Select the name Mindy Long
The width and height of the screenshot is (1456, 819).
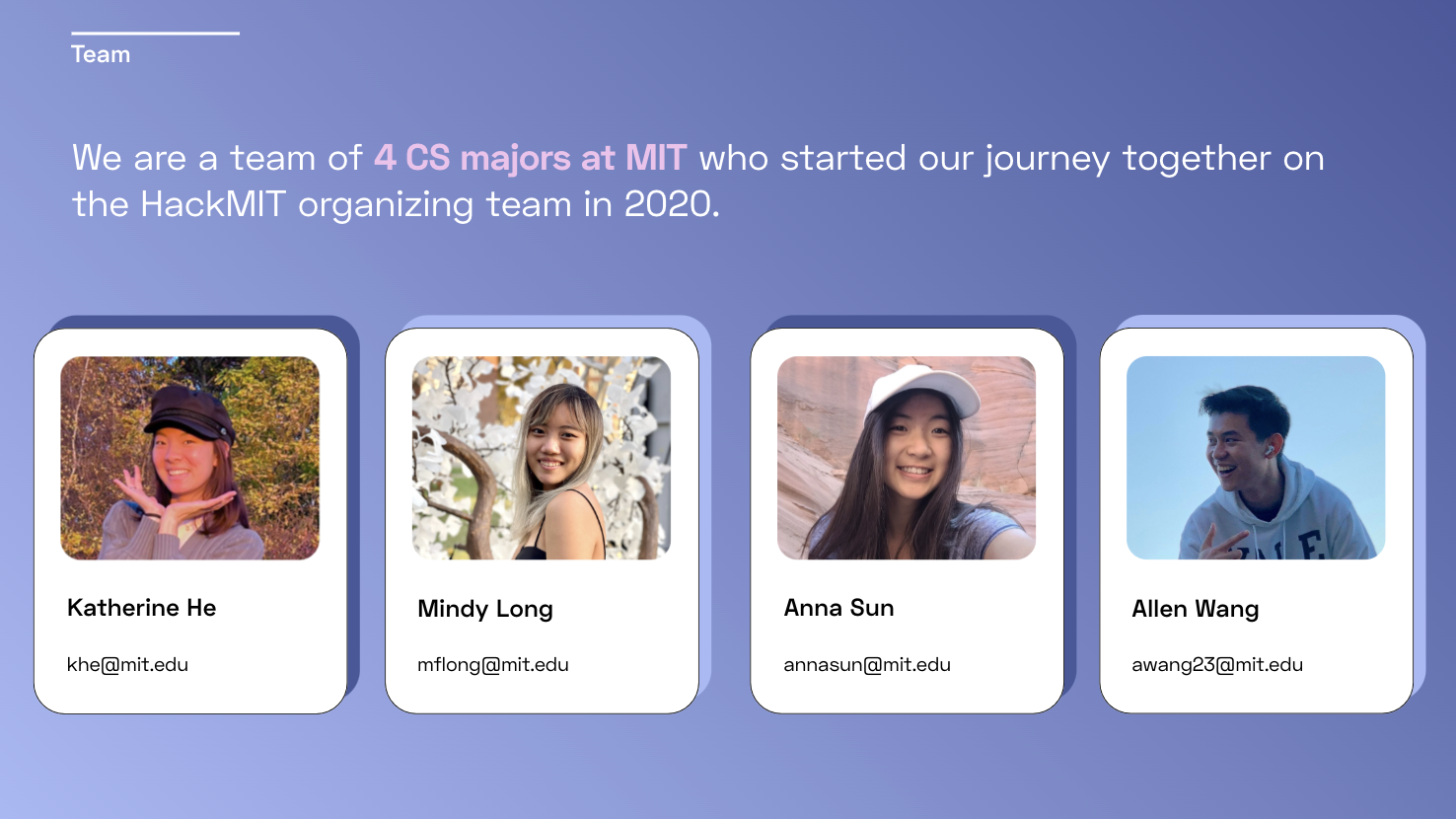coord(485,609)
